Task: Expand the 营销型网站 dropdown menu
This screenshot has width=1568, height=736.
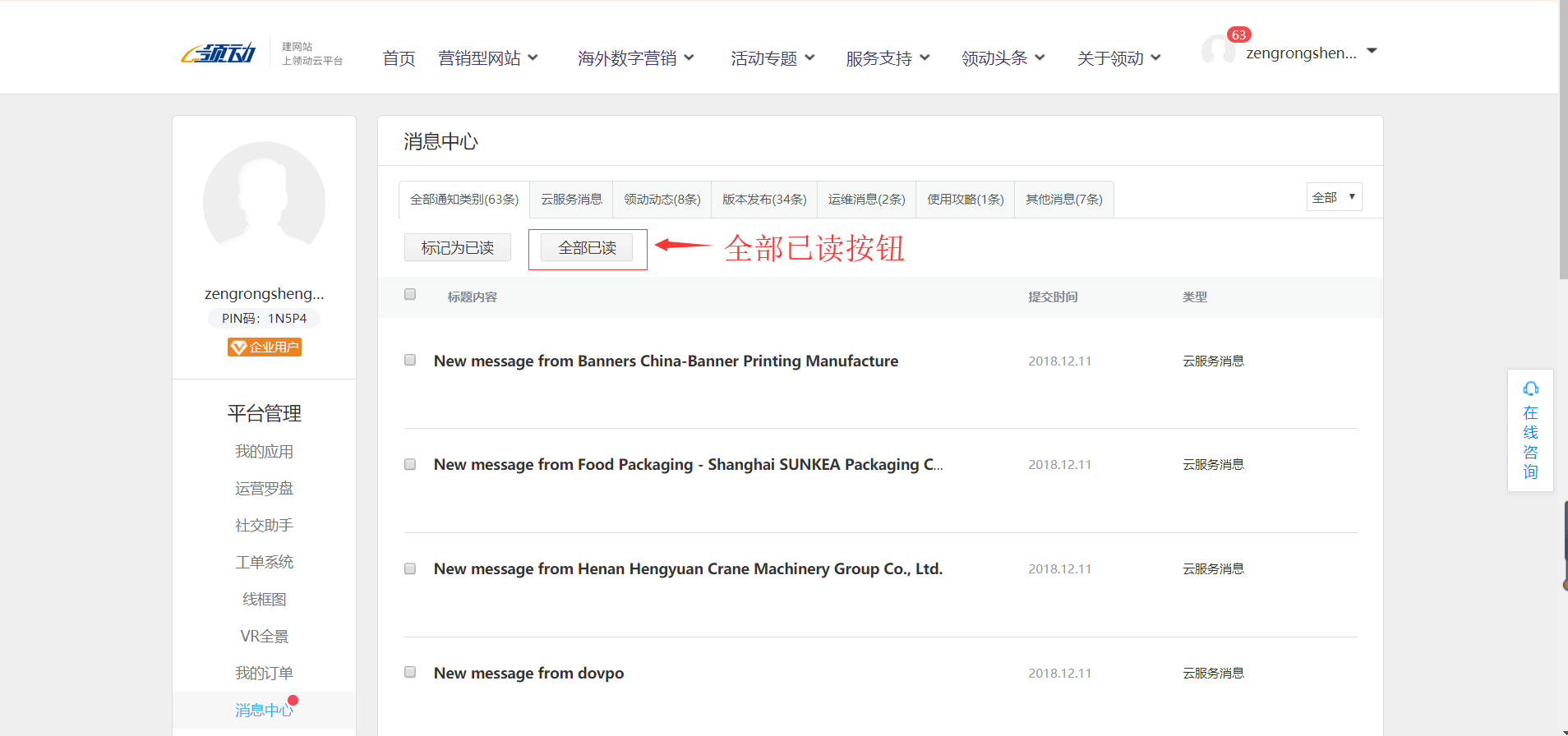Action: 487,58
